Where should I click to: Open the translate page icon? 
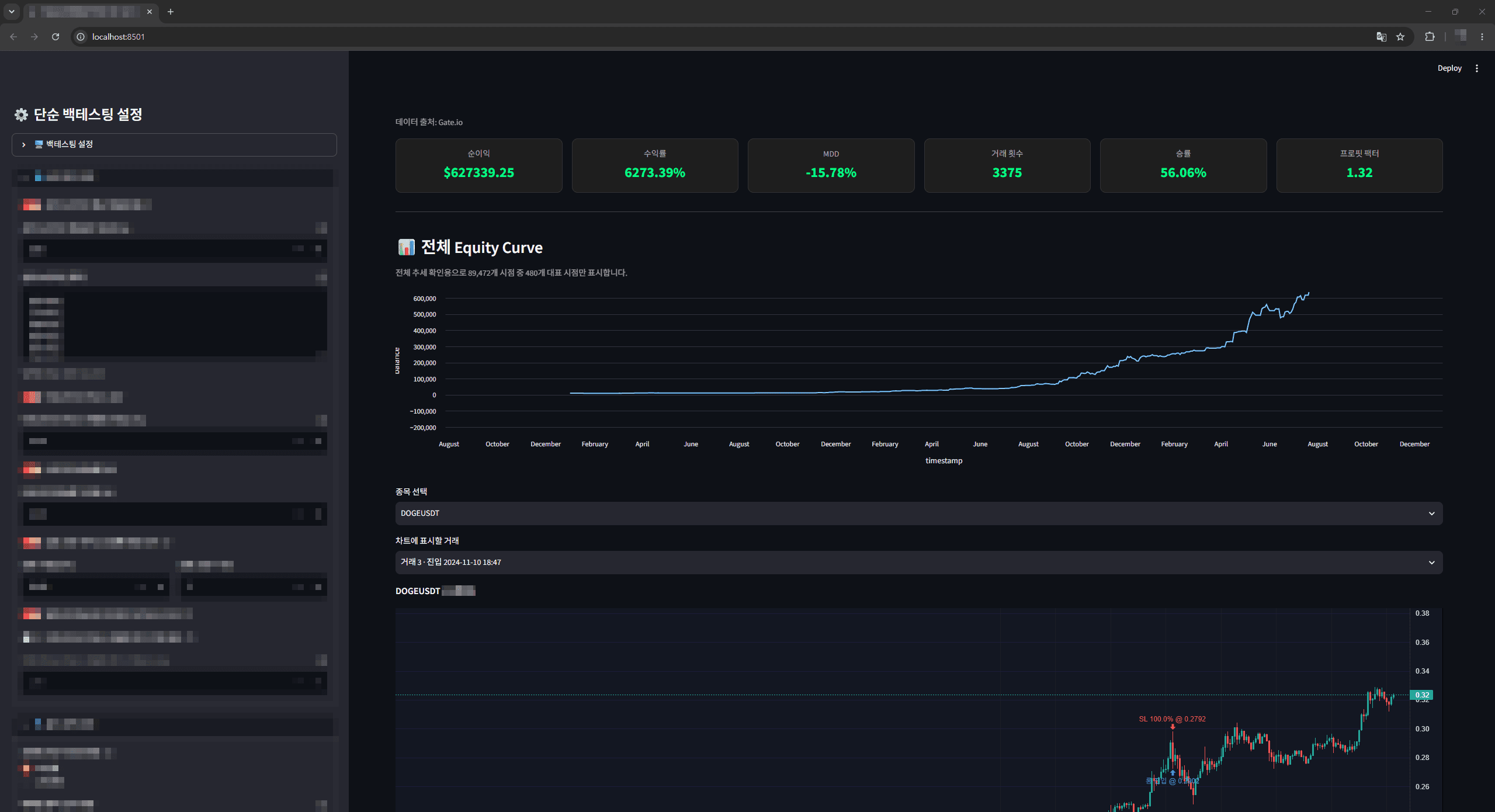click(1381, 37)
